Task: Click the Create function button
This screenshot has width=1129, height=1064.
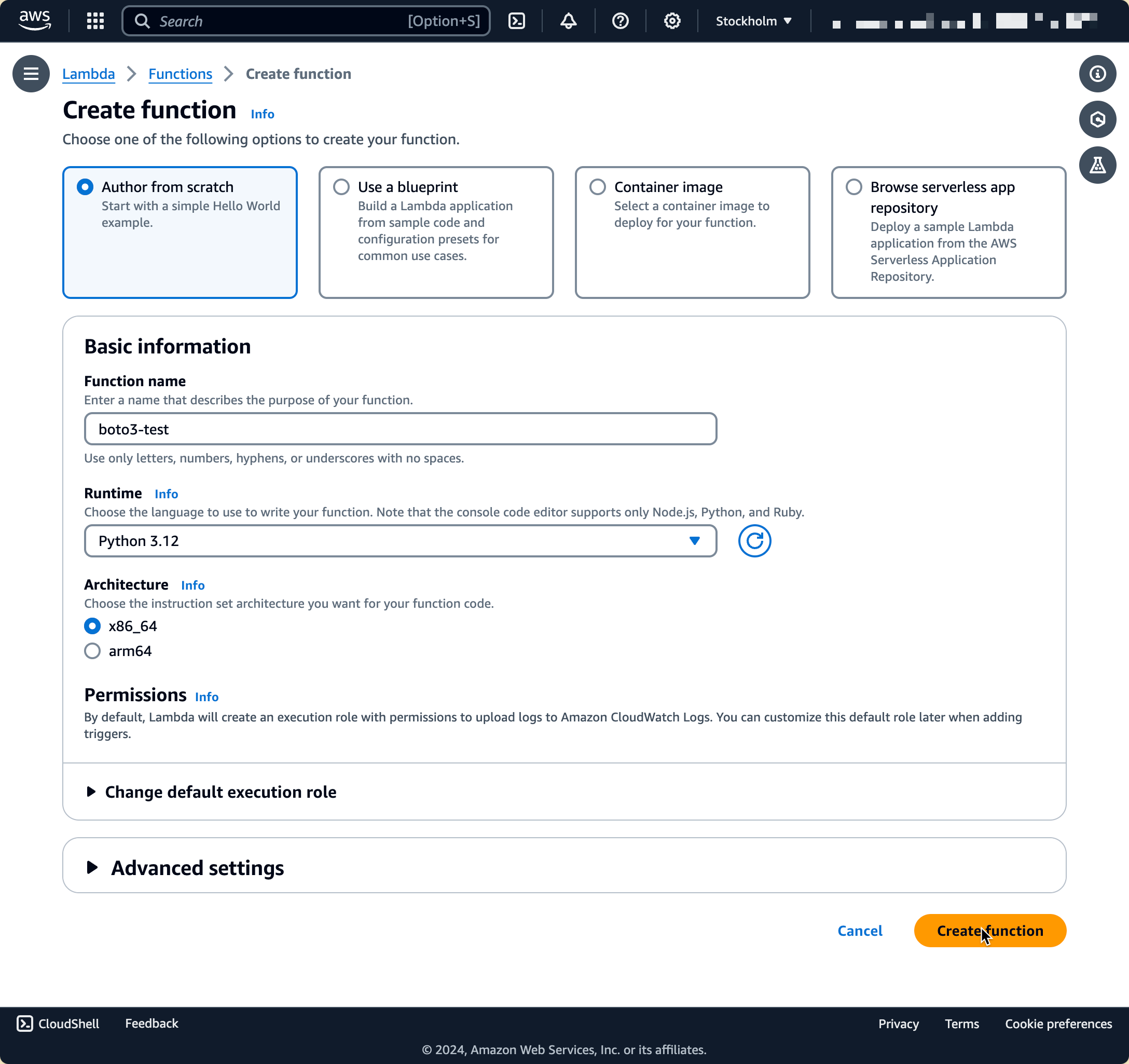Action: coord(990,931)
